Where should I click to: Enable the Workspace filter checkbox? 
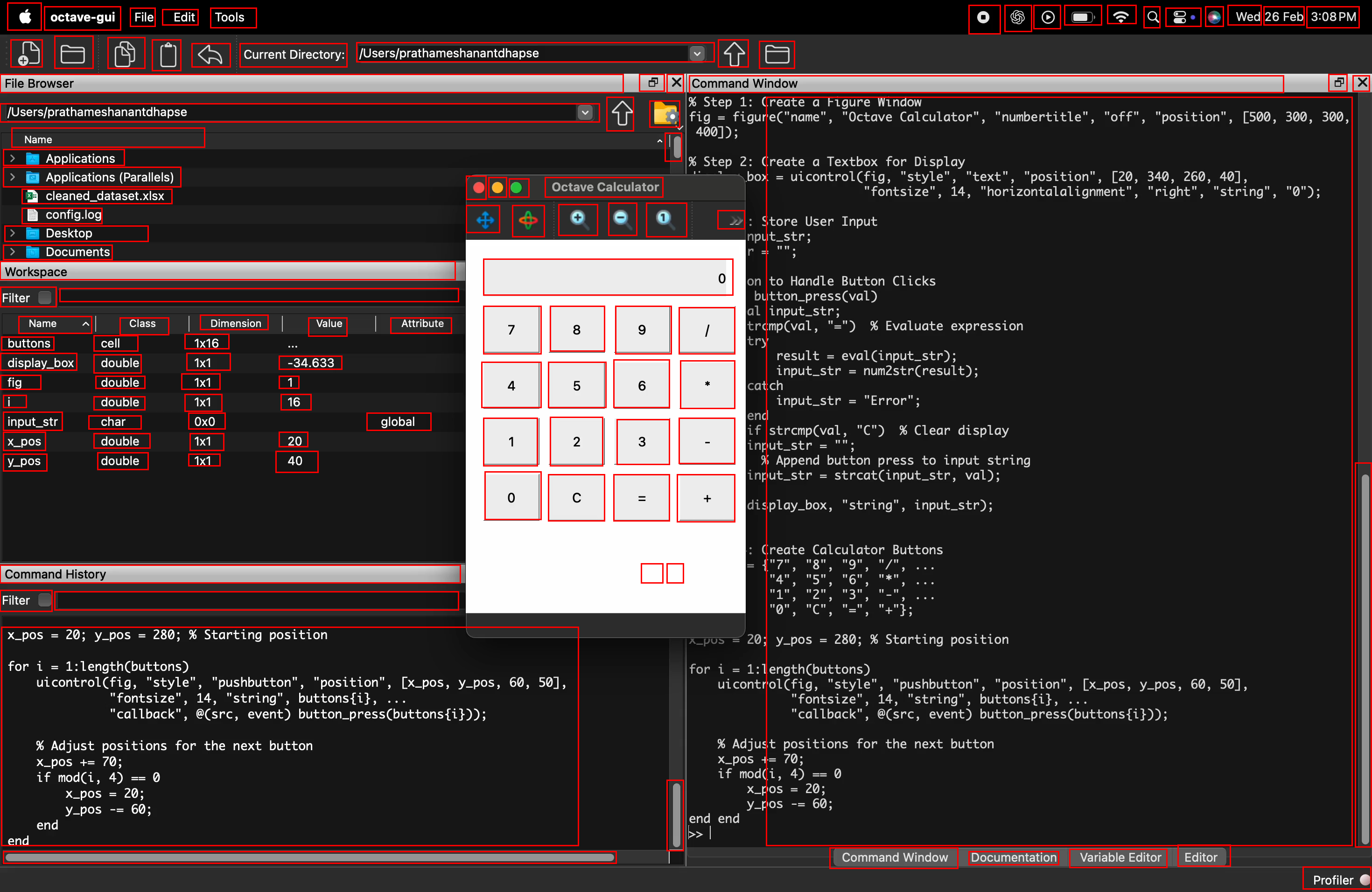(44, 297)
